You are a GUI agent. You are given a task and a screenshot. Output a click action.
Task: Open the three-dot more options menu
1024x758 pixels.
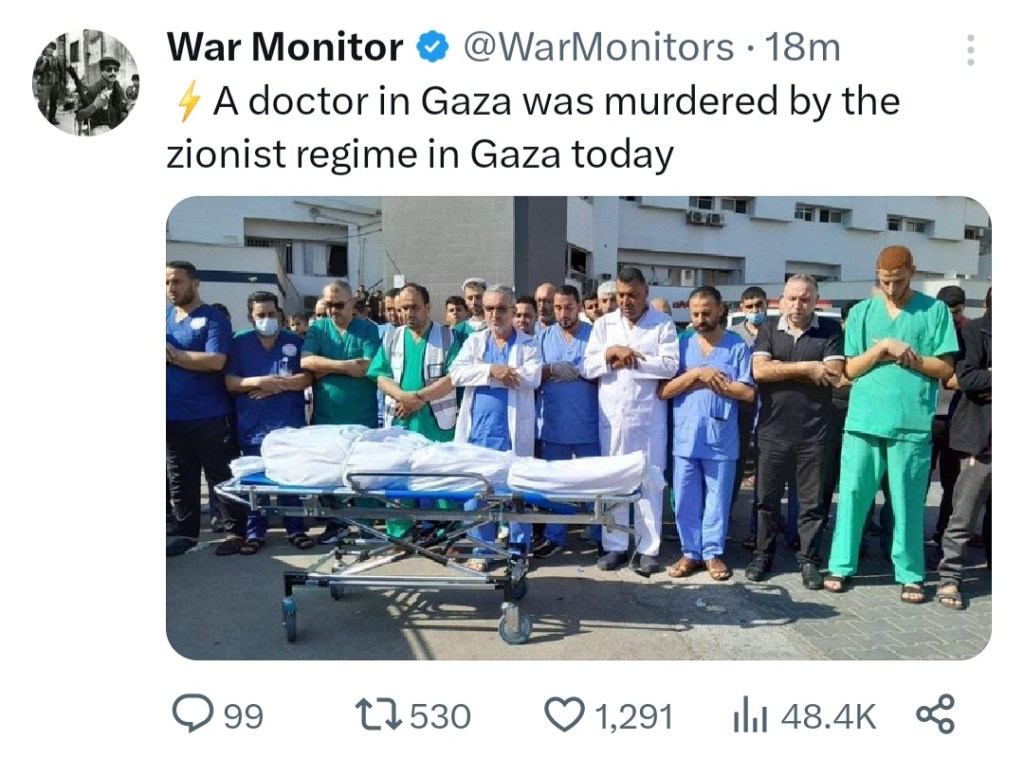coord(970,50)
